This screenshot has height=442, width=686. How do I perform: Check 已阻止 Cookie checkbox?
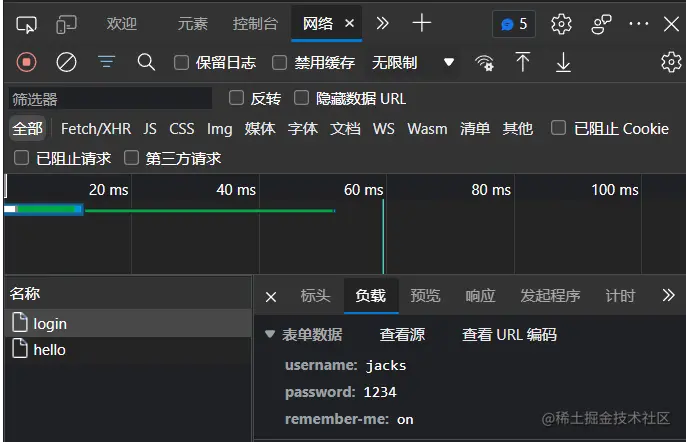(558, 128)
